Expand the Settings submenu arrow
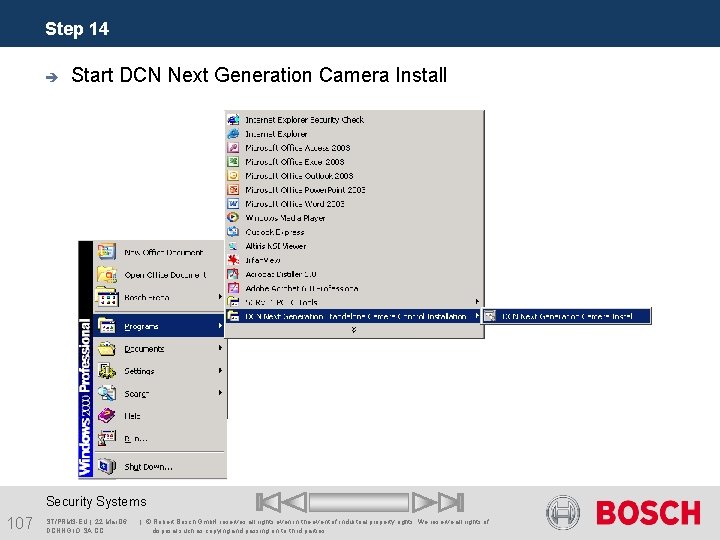Viewport: 720px width, 540px height. coord(220,371)
